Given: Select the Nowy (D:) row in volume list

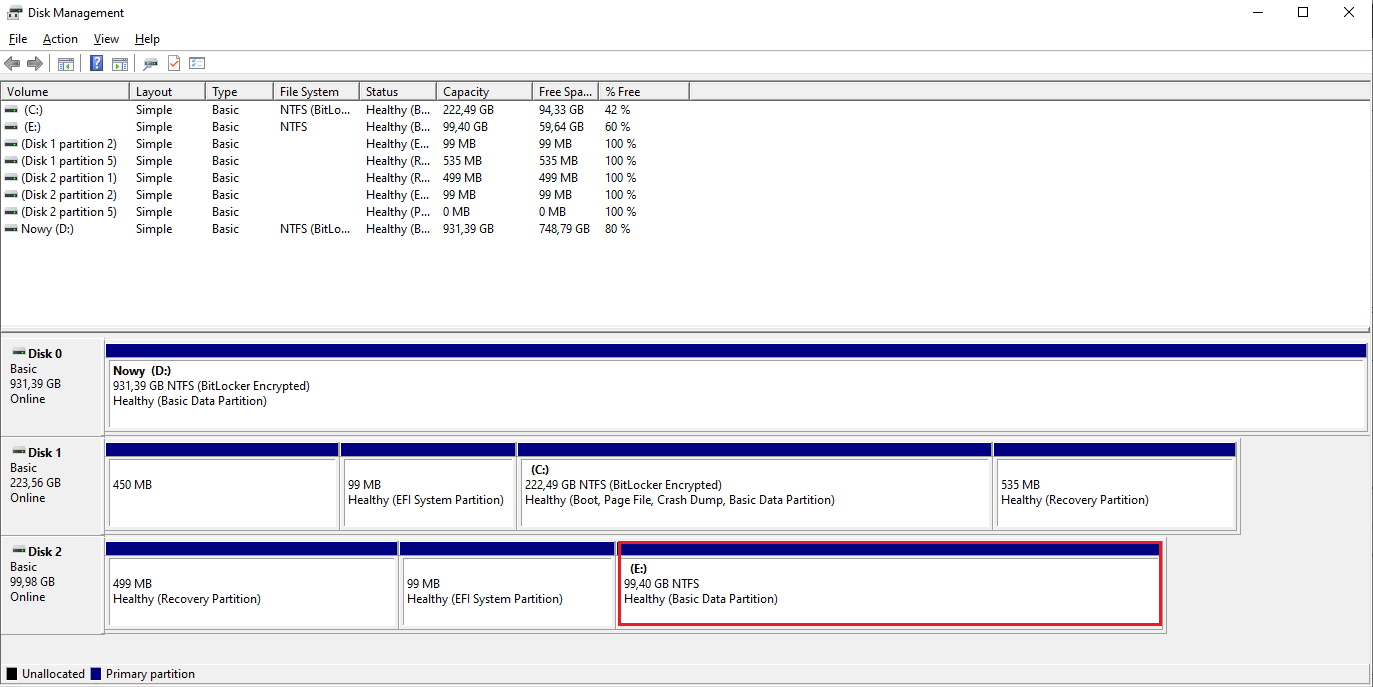Looking at the screenshot, I should 47,229.
